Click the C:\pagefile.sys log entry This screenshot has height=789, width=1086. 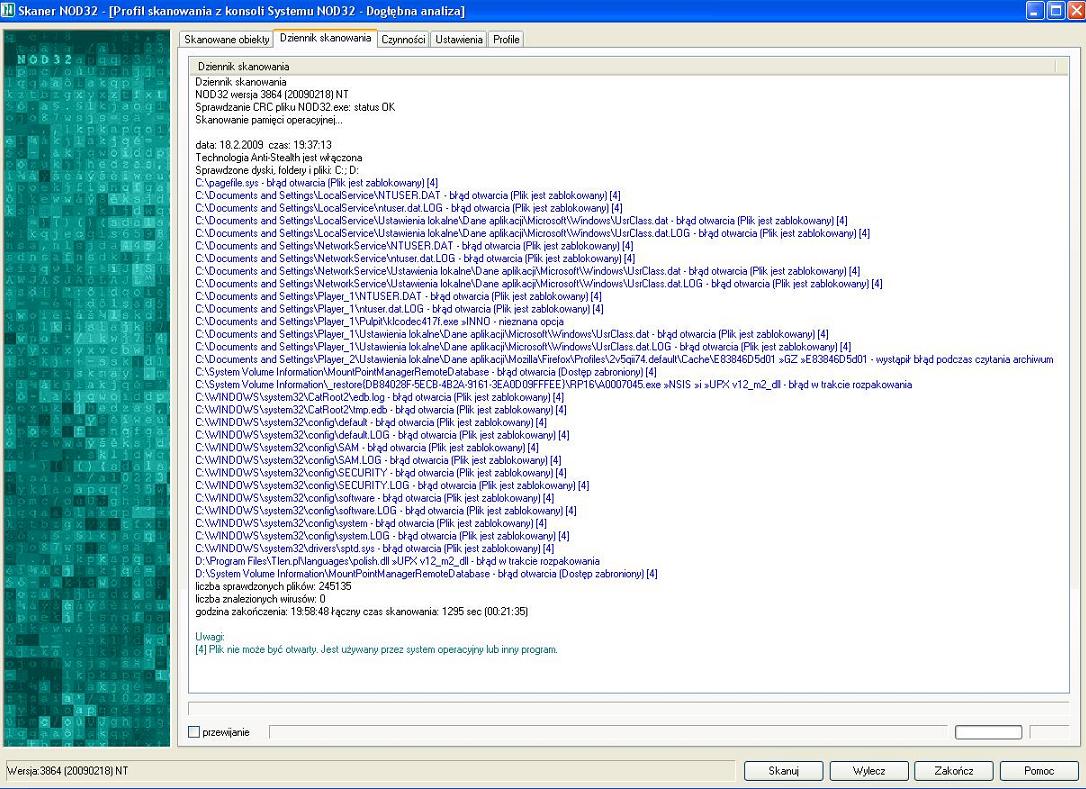(317, 183)
